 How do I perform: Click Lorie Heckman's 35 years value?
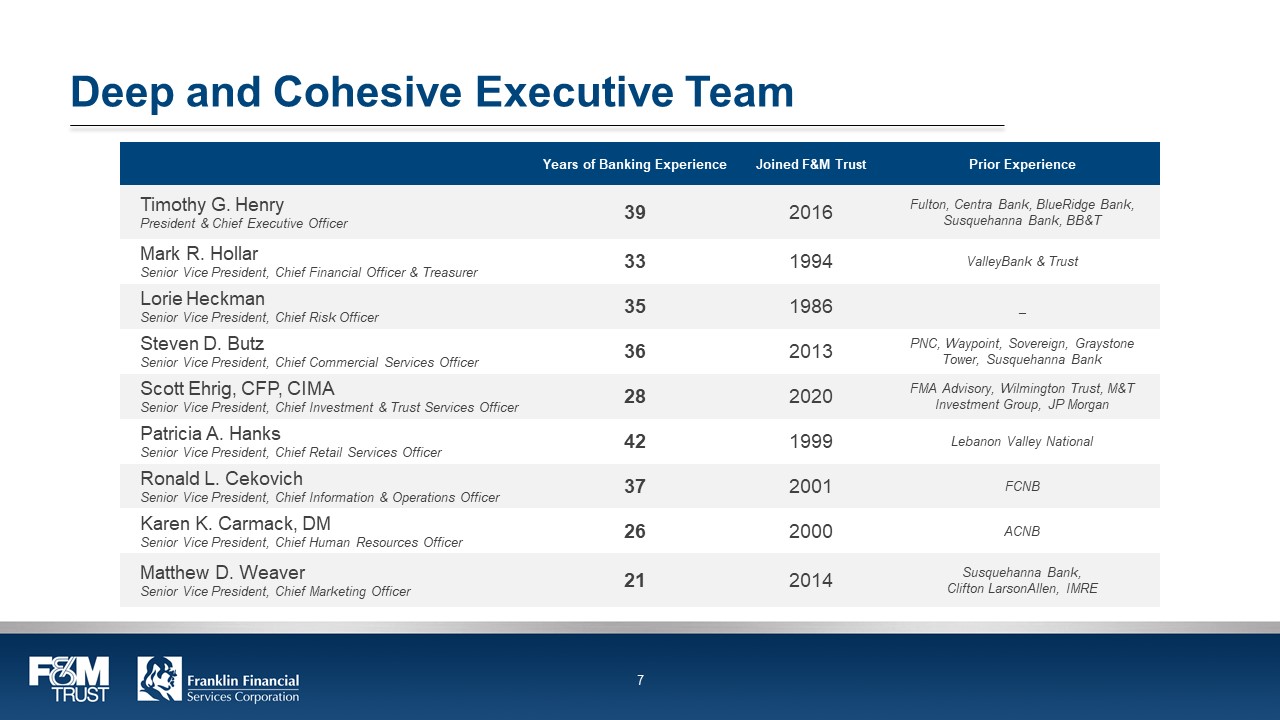click(x=635, y=306)
